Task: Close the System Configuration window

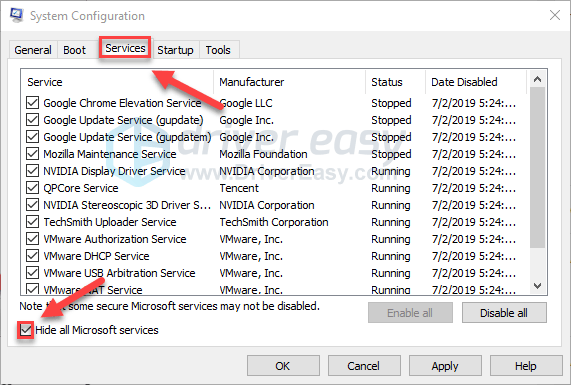Action: 555,15
